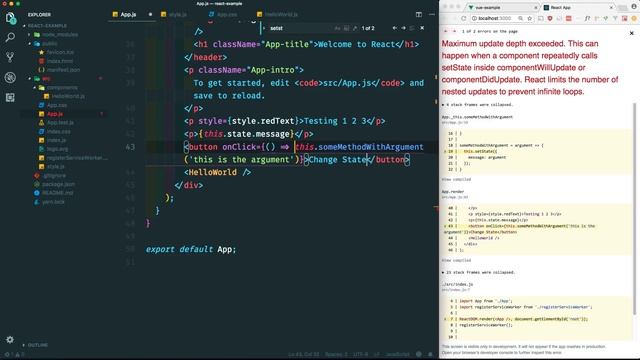Click the browser page vertical scrollbar

point(635,208)
